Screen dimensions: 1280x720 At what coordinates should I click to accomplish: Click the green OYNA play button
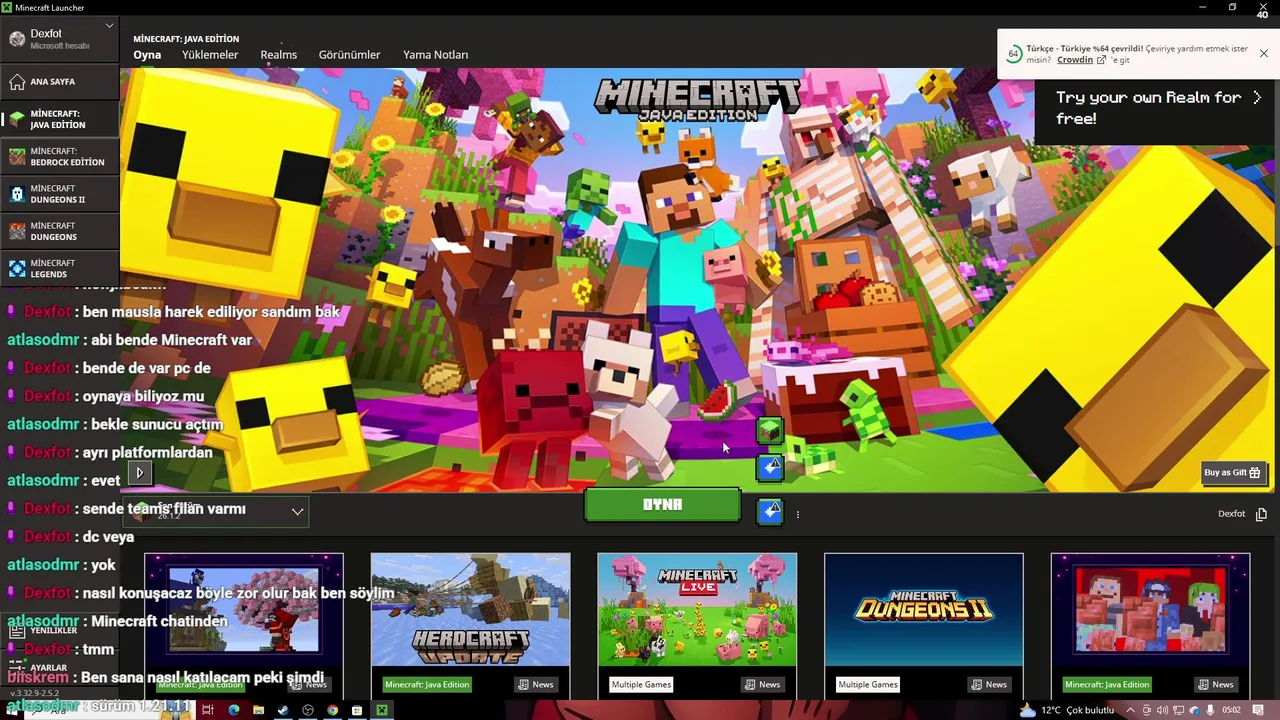click(x=662, y=505)
